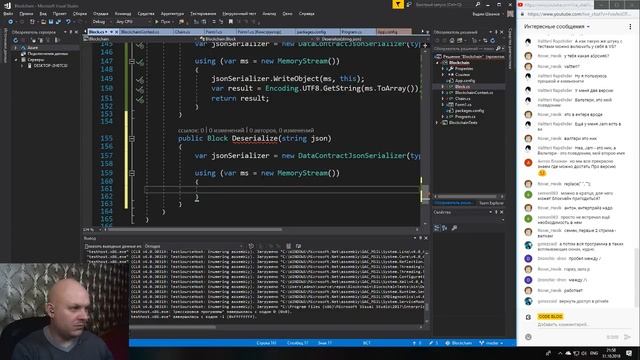Screen dimensions: 640x360
Task: Click the Output panel vertical scrollbar
Action: tap(427, 307)
